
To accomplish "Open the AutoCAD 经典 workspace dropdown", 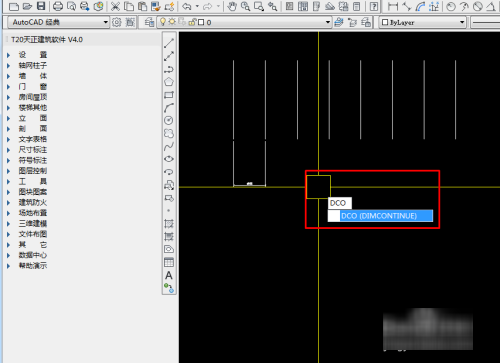I will (58, 22).
